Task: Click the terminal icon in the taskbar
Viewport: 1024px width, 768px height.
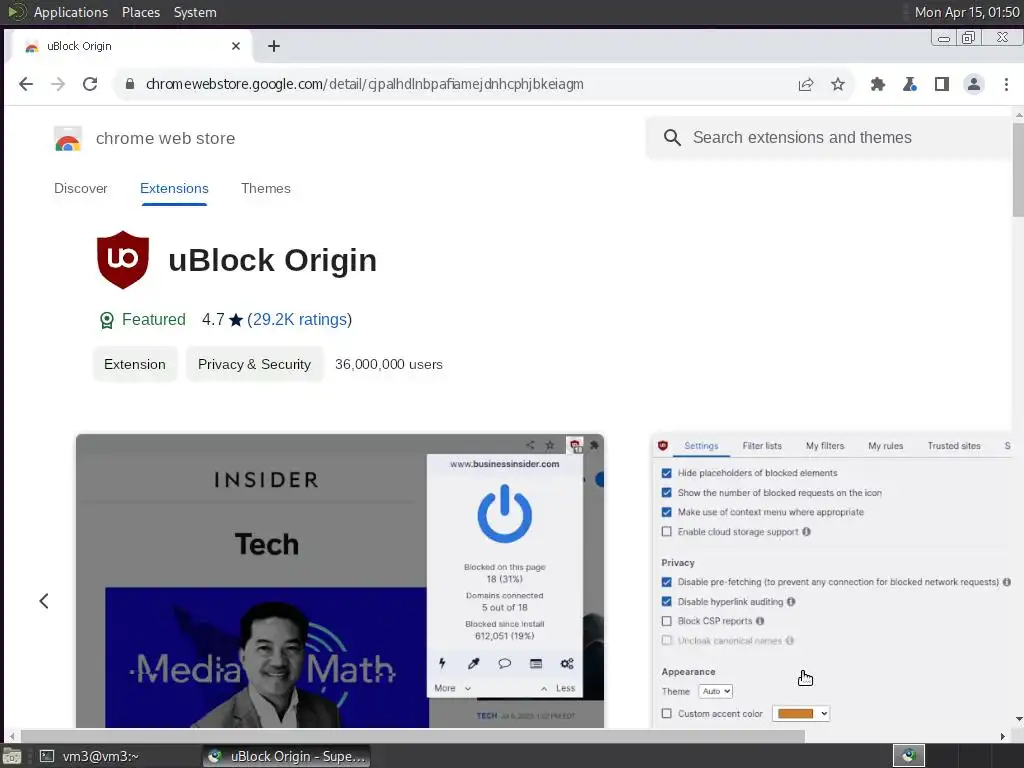Action: (46, 756)
